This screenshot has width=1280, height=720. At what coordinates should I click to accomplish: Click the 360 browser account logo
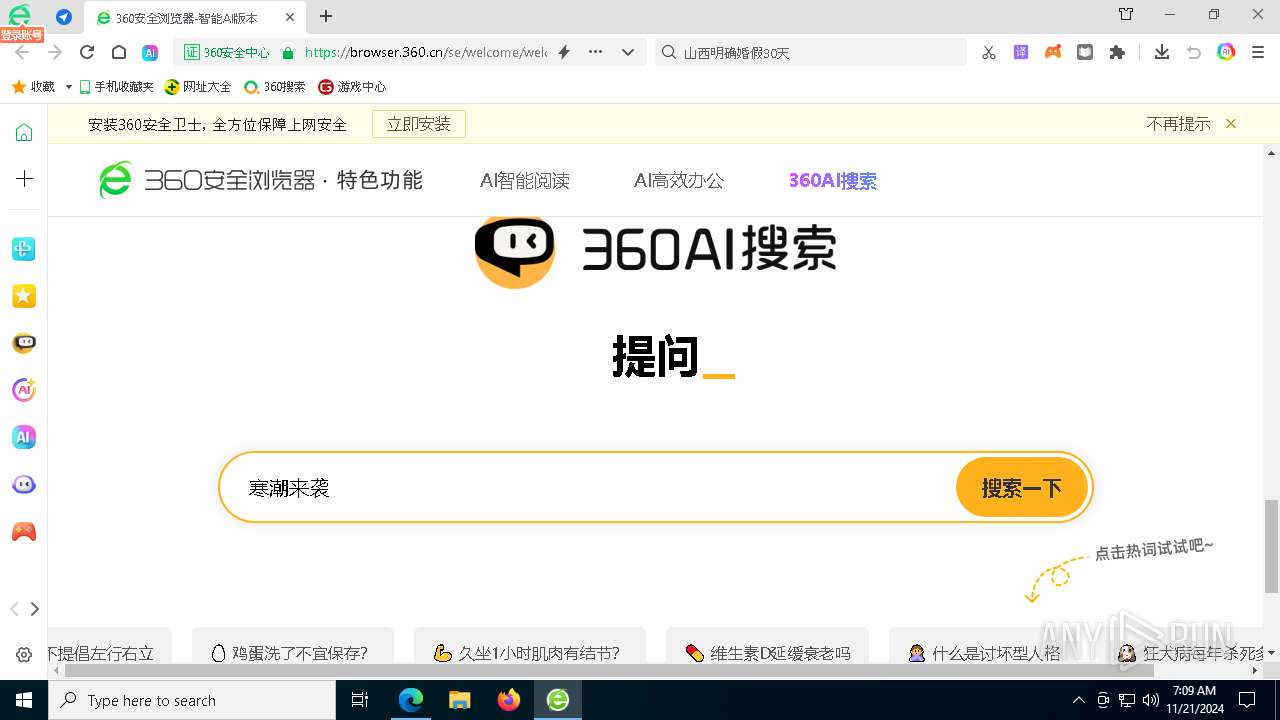18,16
